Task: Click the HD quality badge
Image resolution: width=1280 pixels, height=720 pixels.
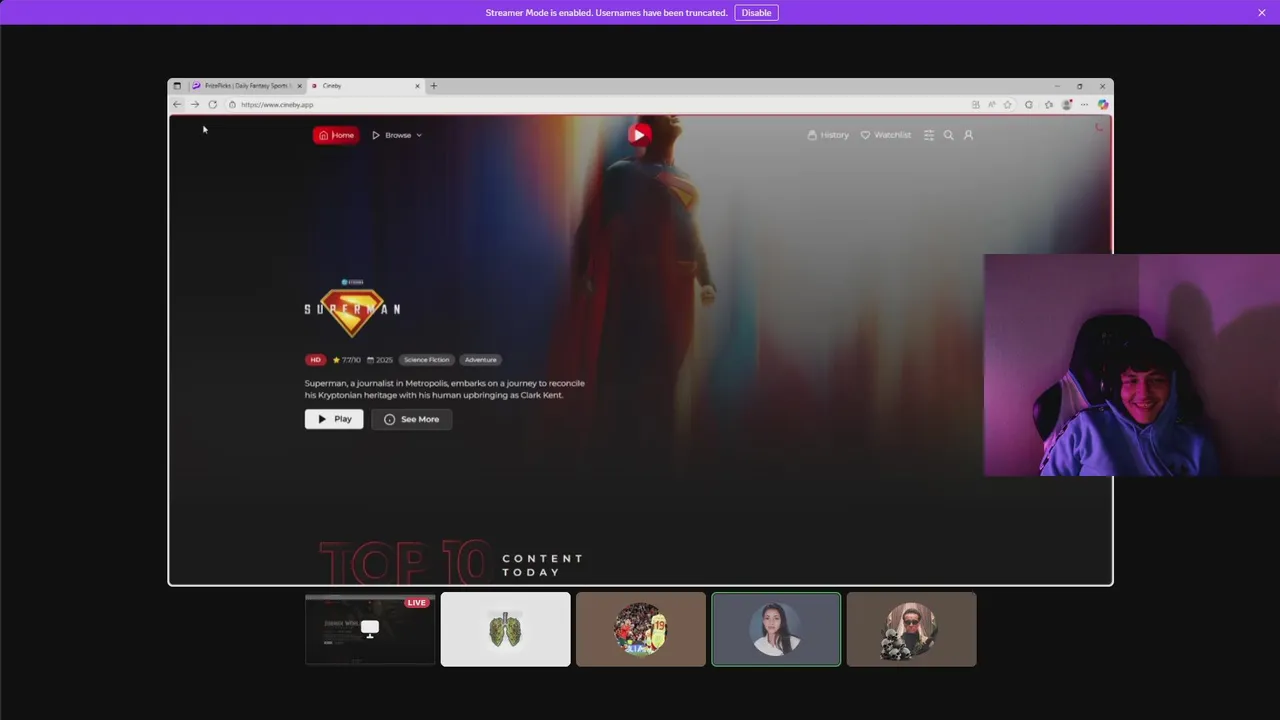Action: [315, 360]
